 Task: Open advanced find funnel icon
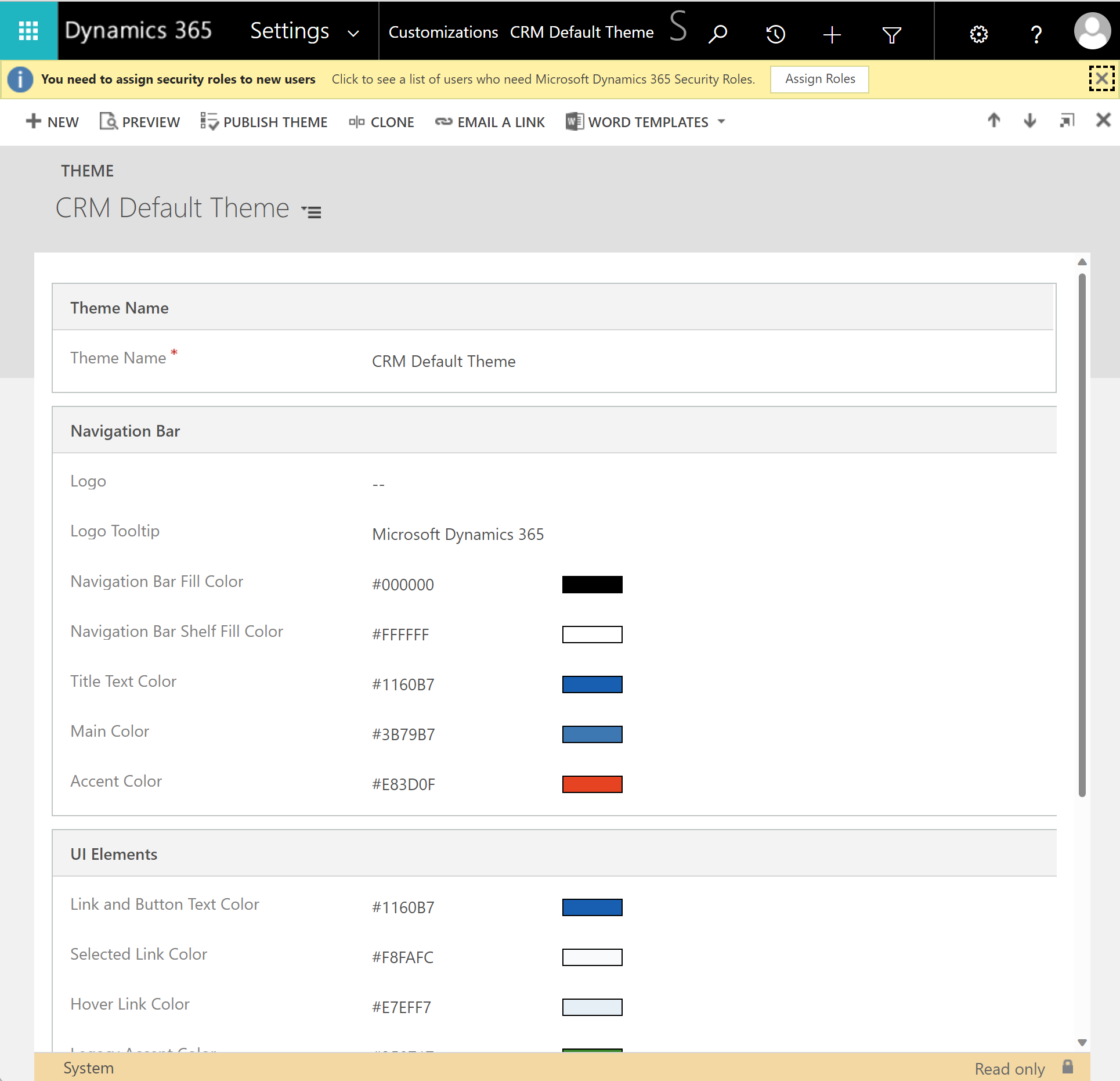tap(891, 34)
